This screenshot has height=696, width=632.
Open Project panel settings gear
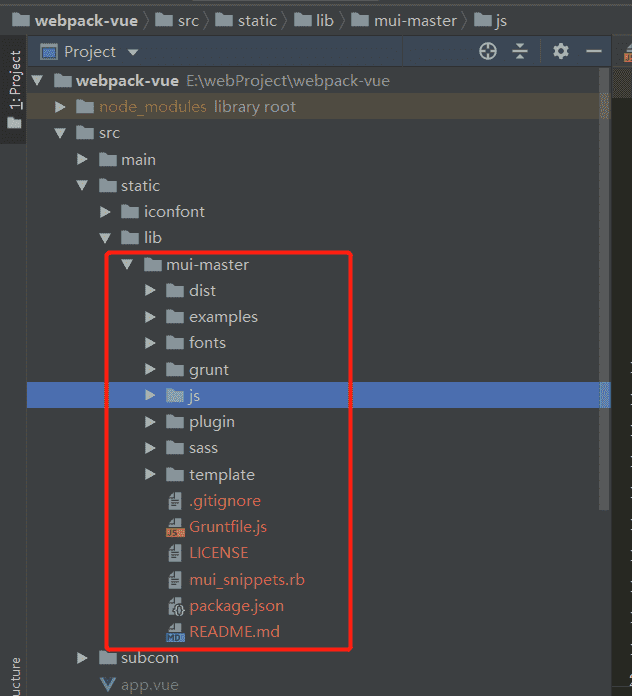(561, 51)
